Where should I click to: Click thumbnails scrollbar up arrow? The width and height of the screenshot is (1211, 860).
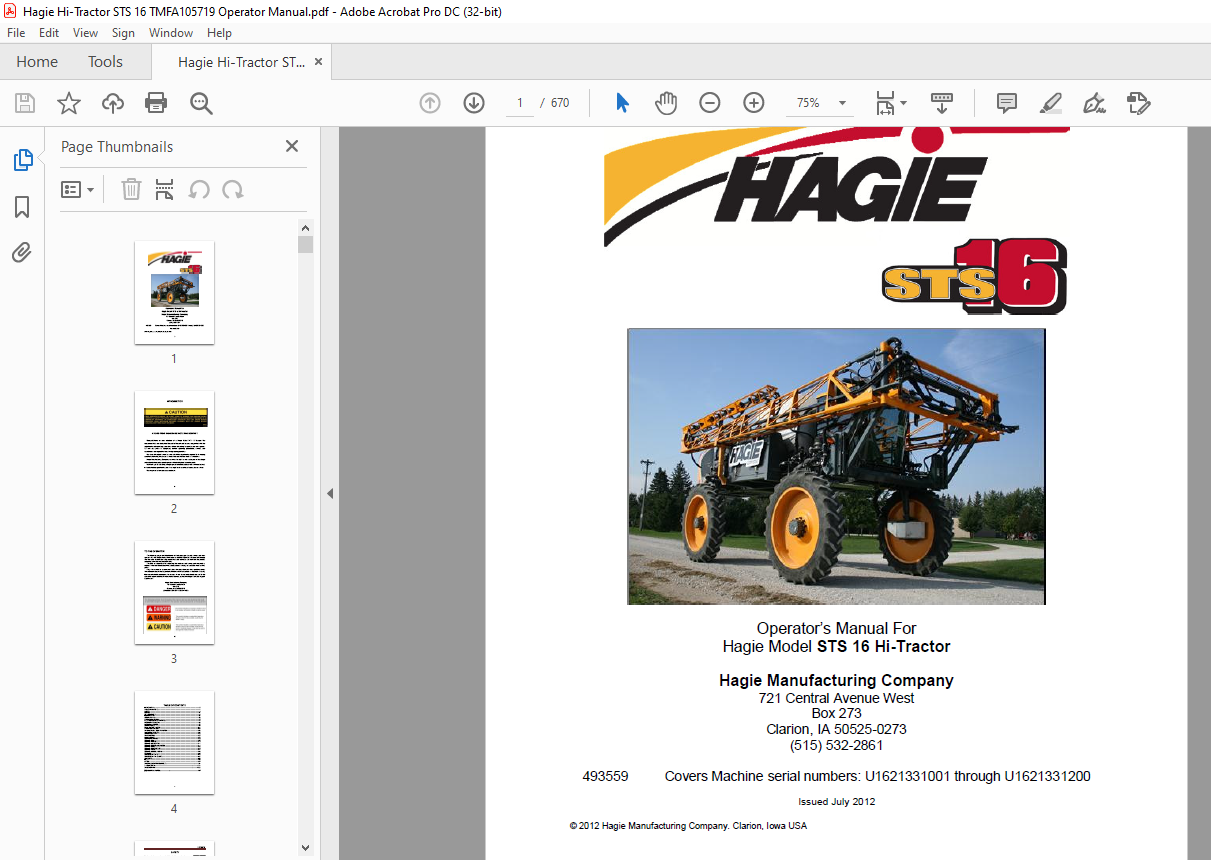[x=305, y=227]
